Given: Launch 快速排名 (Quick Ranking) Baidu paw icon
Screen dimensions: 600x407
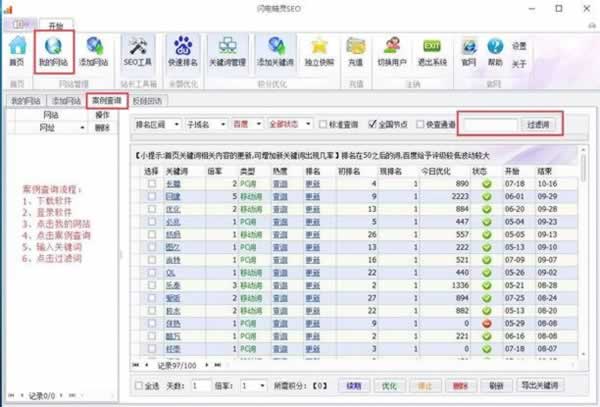Looking at the screenshot, I should point(183,51).
